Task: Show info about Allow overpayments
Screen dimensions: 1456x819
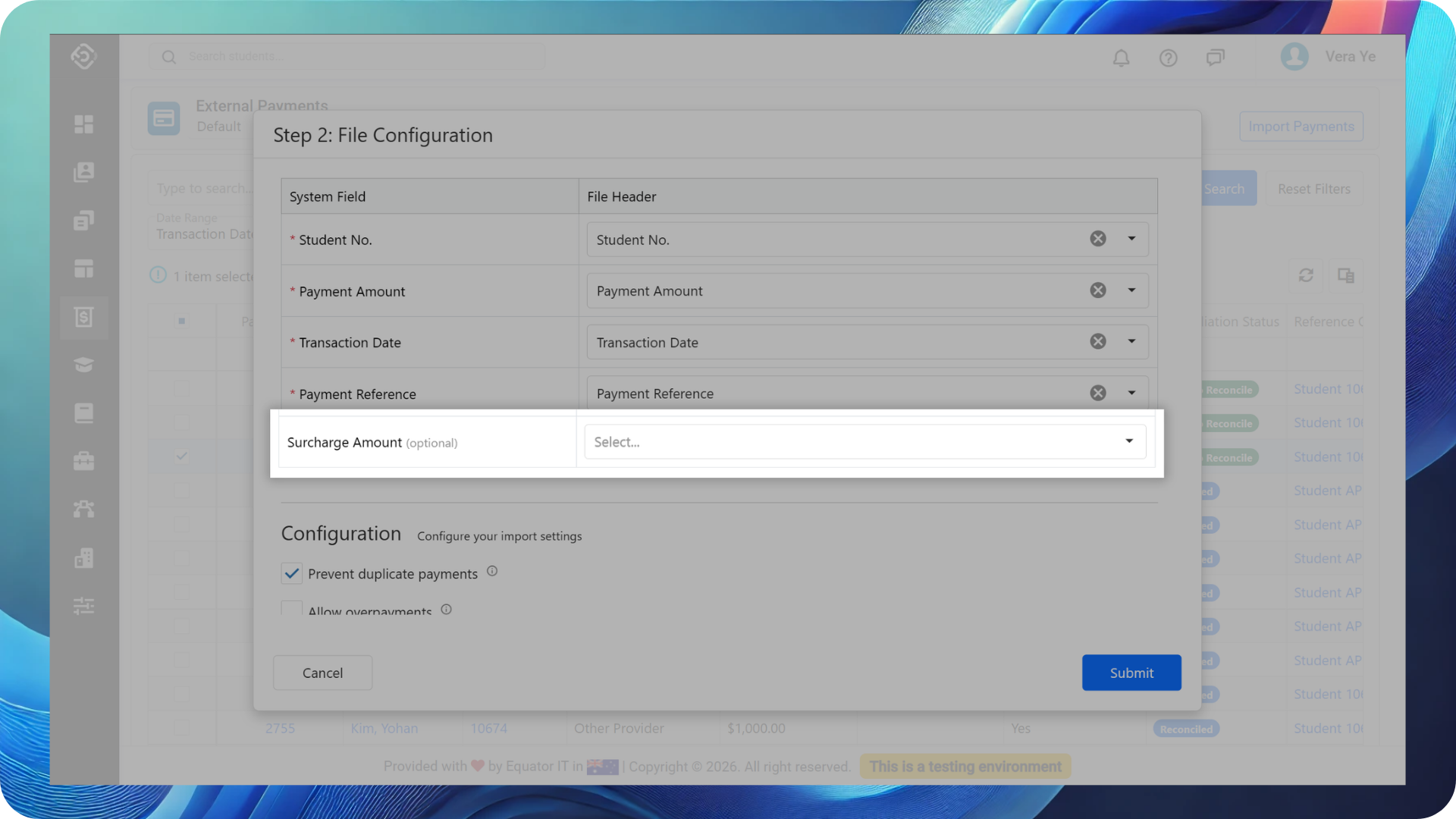Action: (447, 609)
